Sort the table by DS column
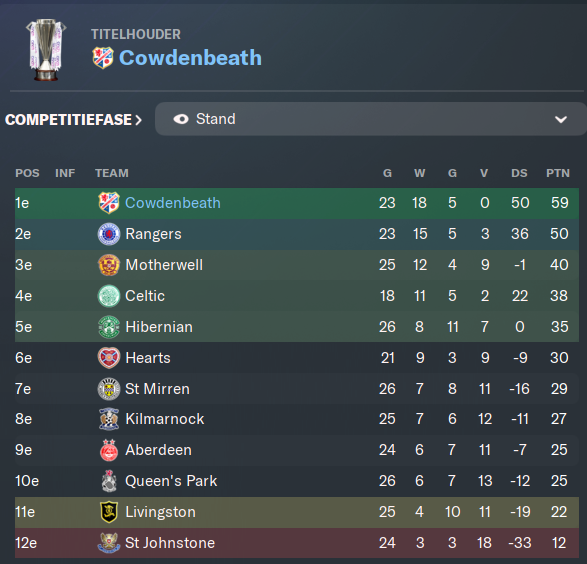The image size is (587, 564). (519, 173)
